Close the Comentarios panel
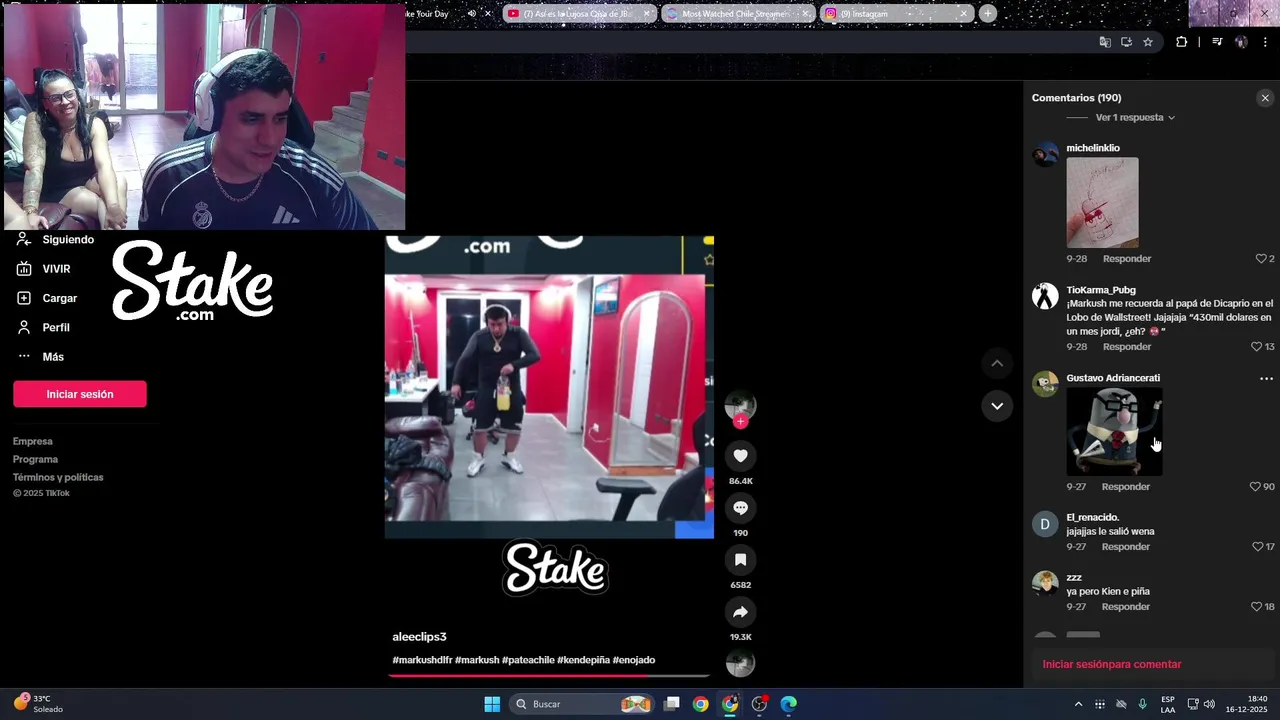The image size is (1280, 720). point(1265,98)
